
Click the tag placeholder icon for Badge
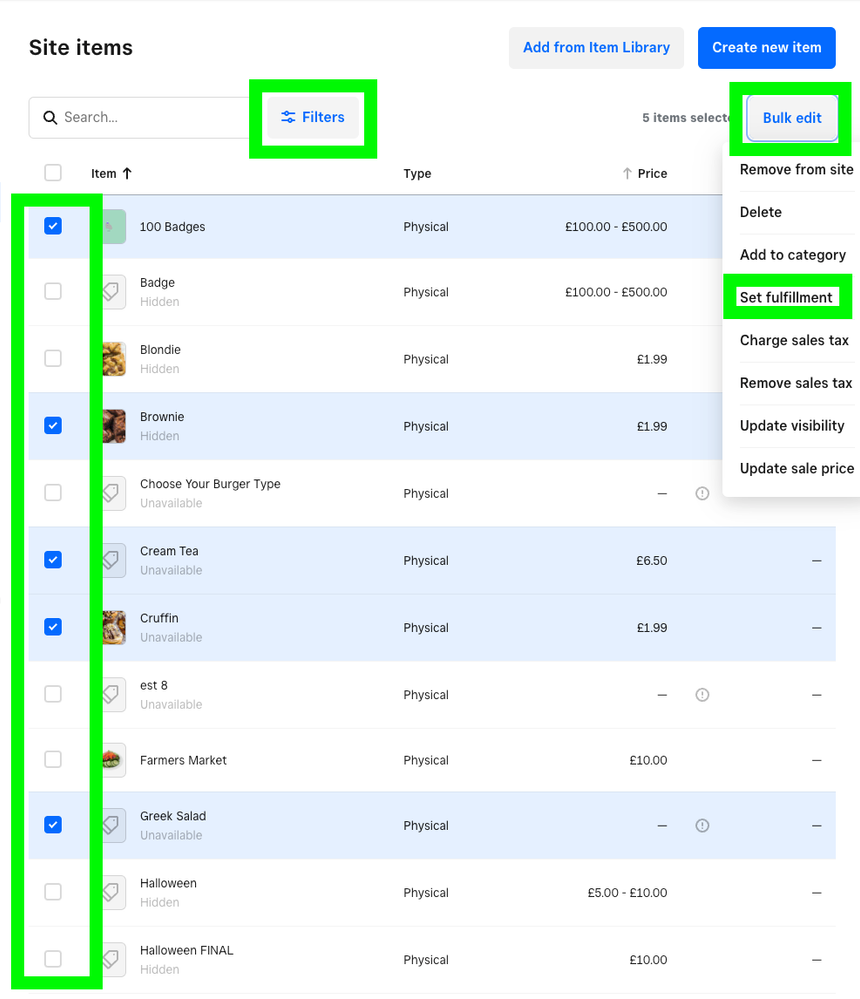[113, 292]
